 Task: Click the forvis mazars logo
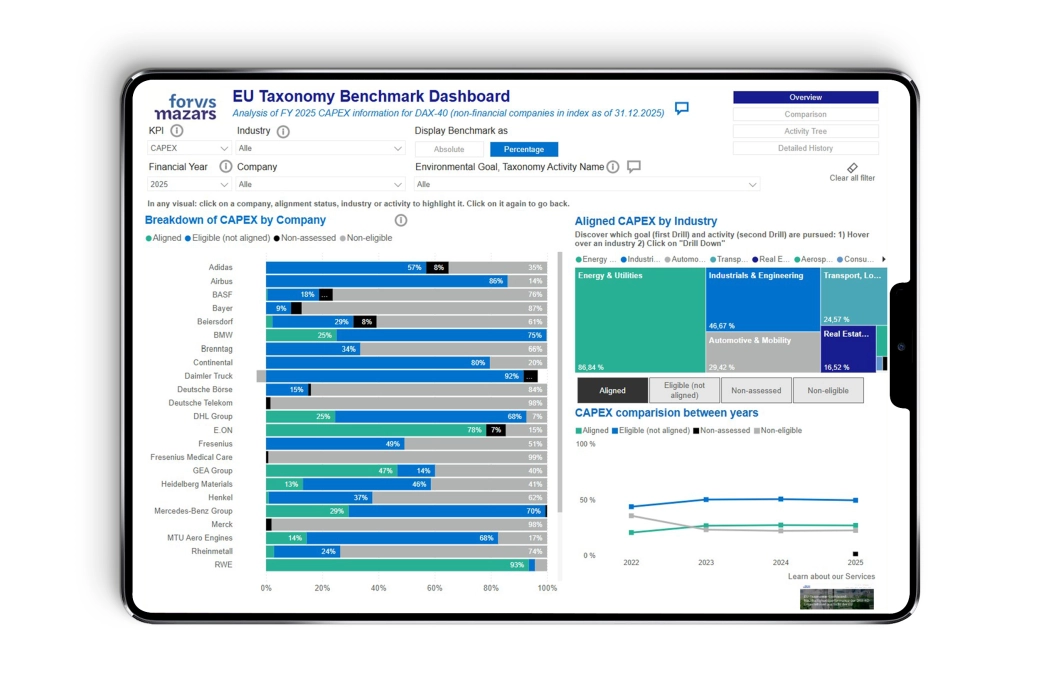186,107
